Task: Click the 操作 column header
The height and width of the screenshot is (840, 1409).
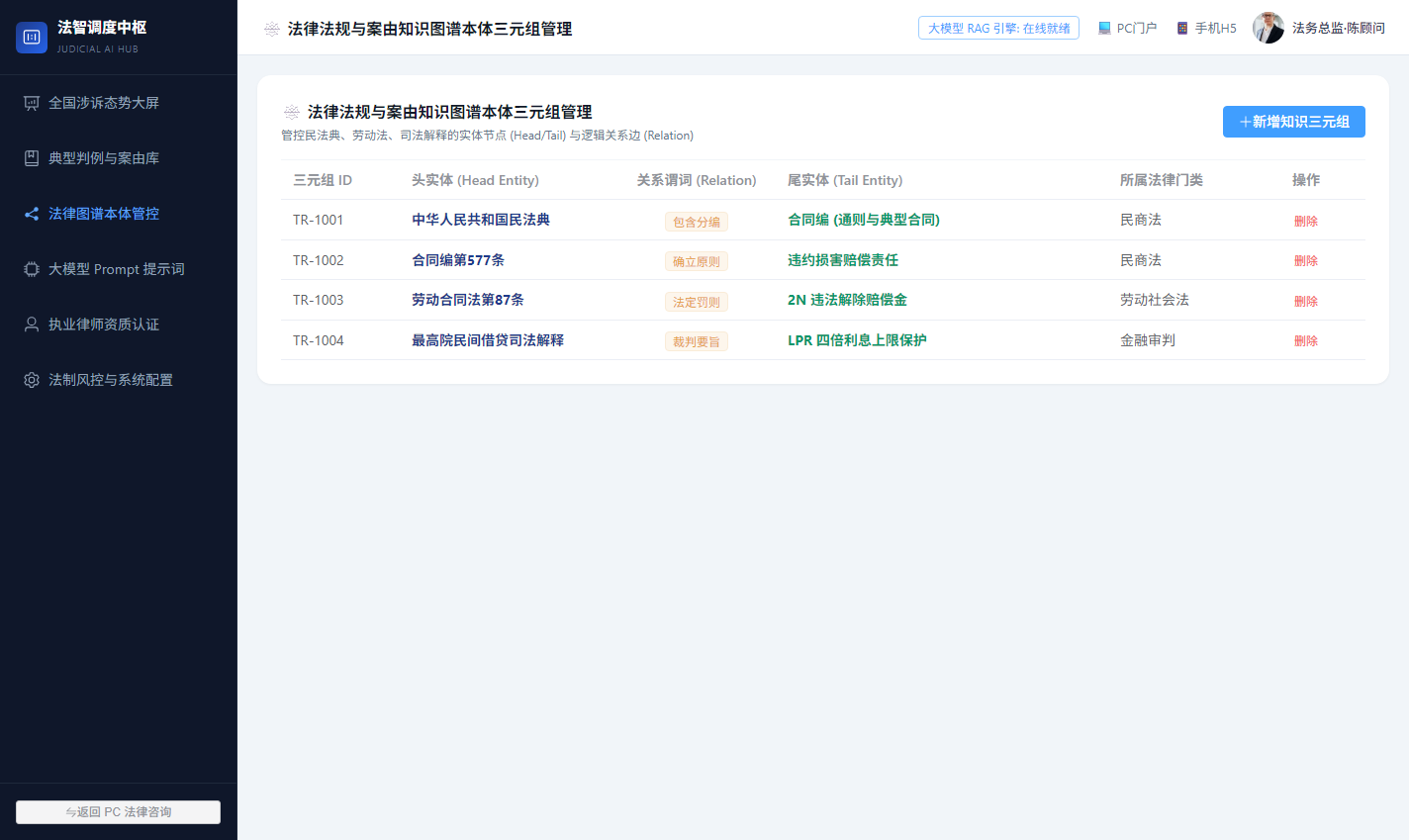Action: (x=1306, y=180)
